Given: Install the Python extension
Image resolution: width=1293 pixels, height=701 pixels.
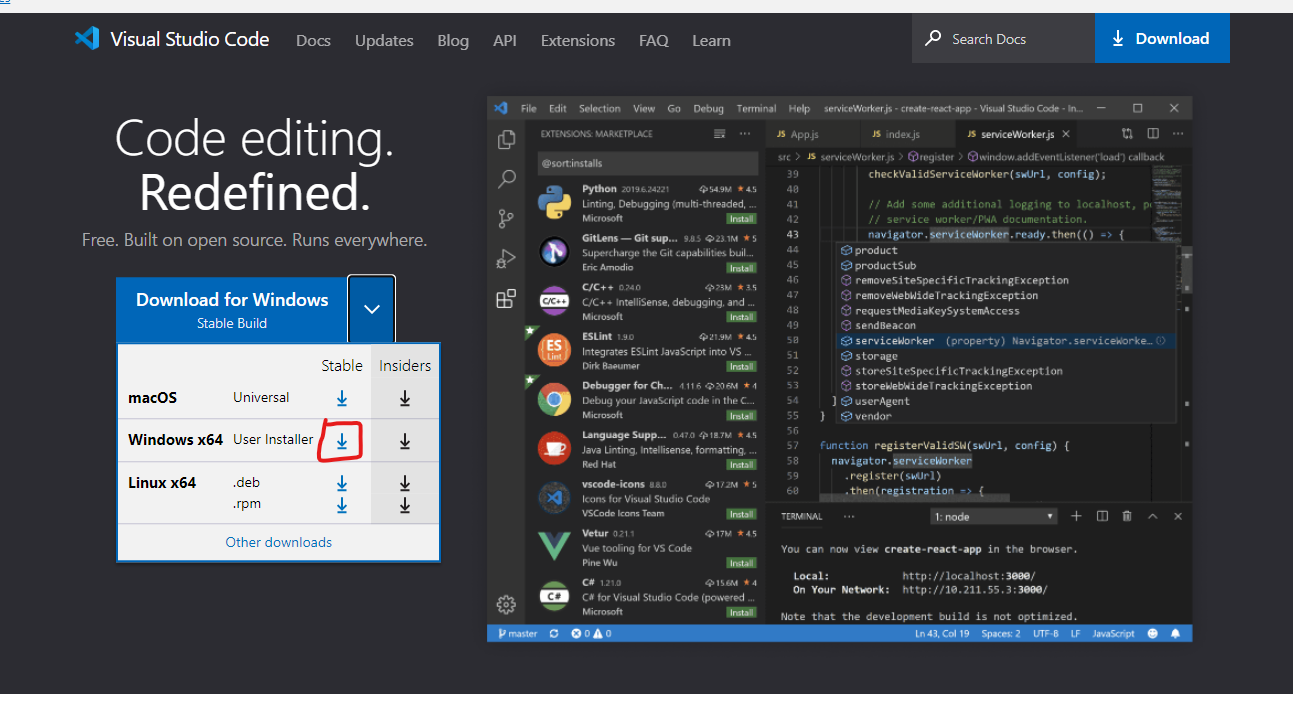Looking at the screenshot, I should point(741,218).
